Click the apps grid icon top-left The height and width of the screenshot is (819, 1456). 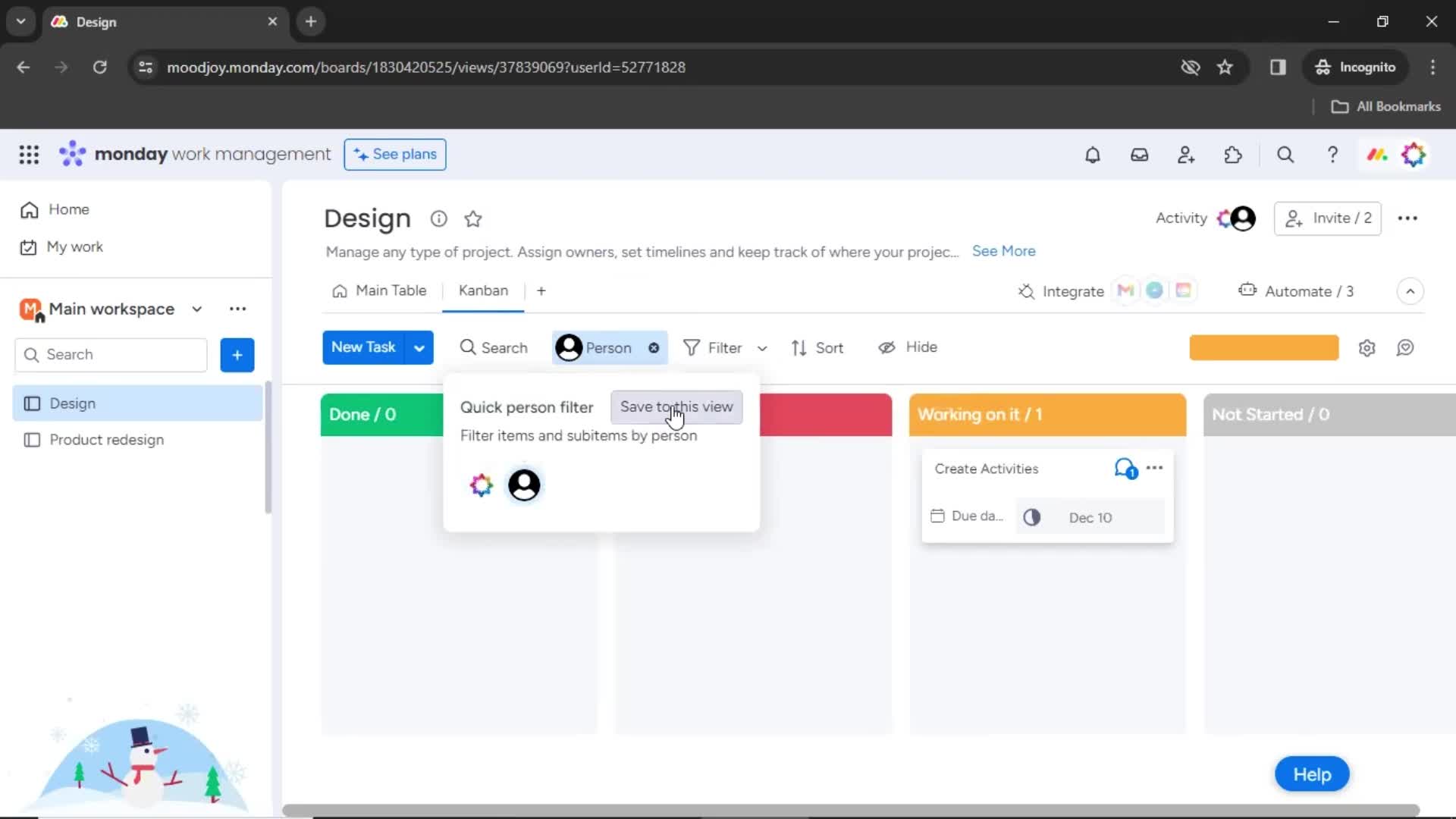28,154
